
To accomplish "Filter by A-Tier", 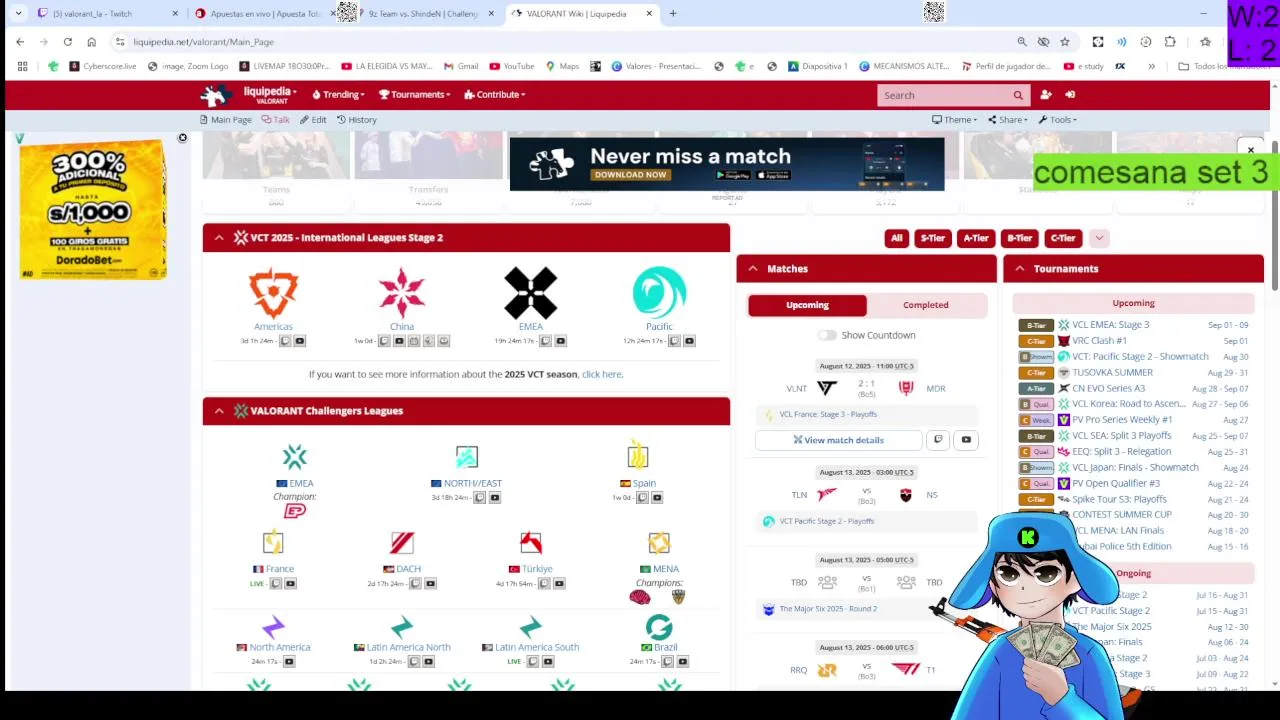I will tap(976, 238).
